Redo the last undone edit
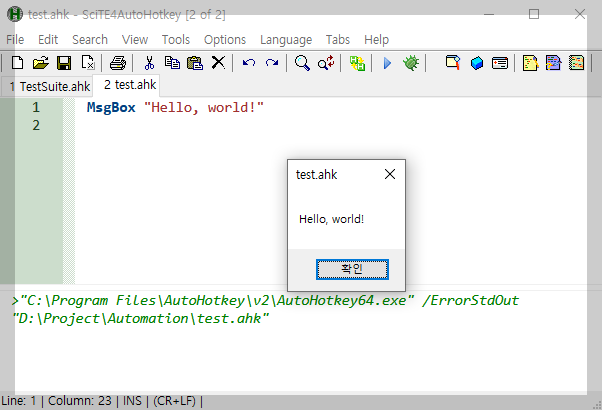602x410 pixels. (272, 63)
